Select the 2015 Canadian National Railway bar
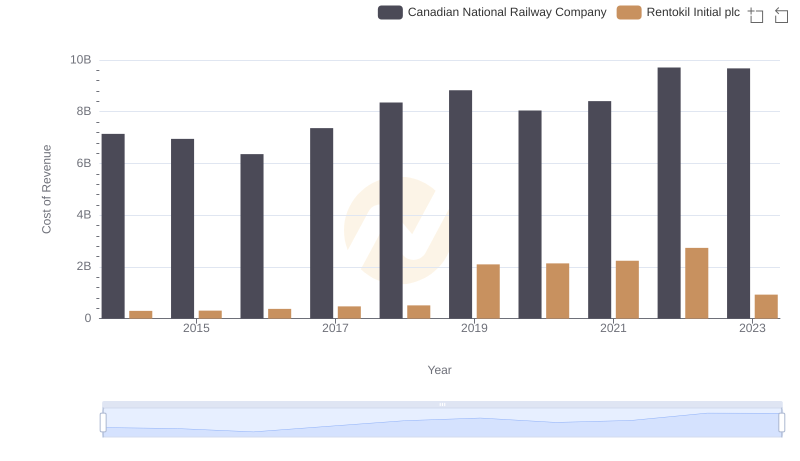 [x=183, y=229]
